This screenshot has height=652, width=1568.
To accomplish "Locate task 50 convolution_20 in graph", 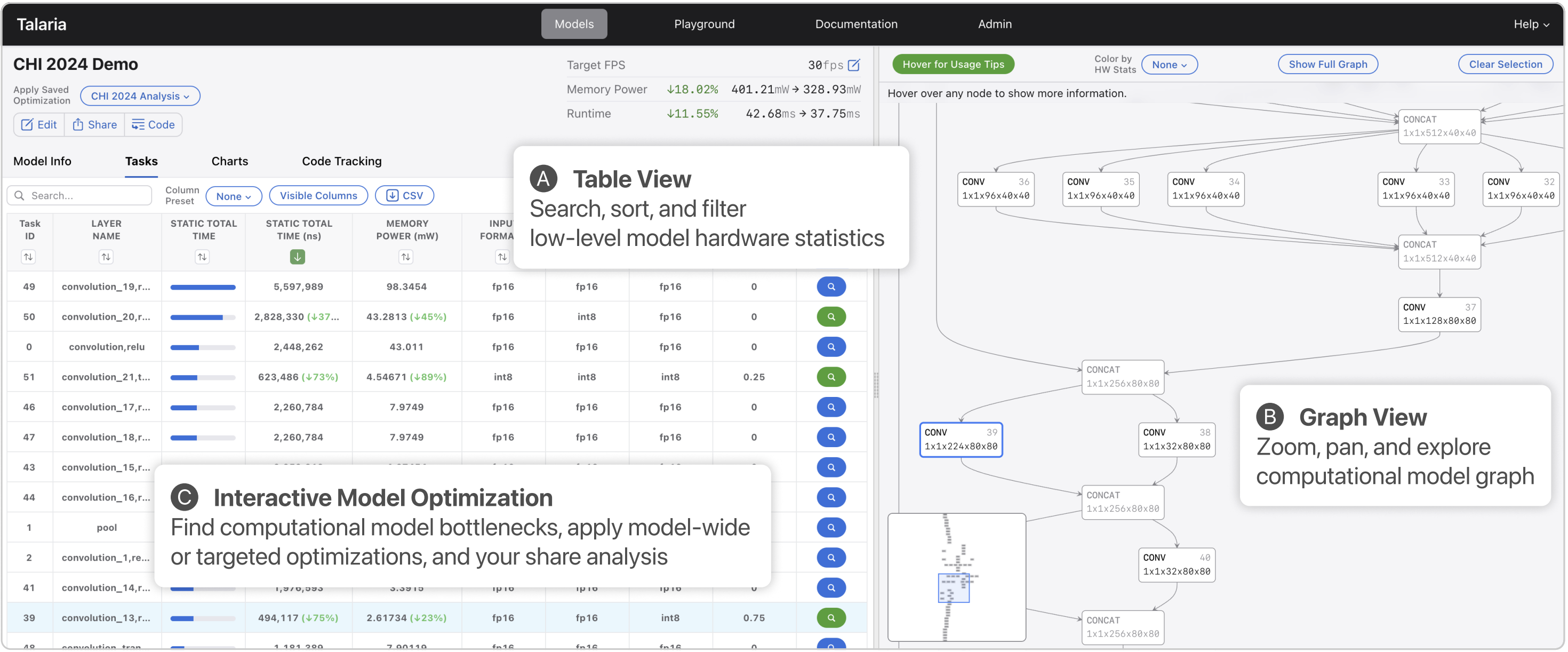I will click(x=831, y=316).
